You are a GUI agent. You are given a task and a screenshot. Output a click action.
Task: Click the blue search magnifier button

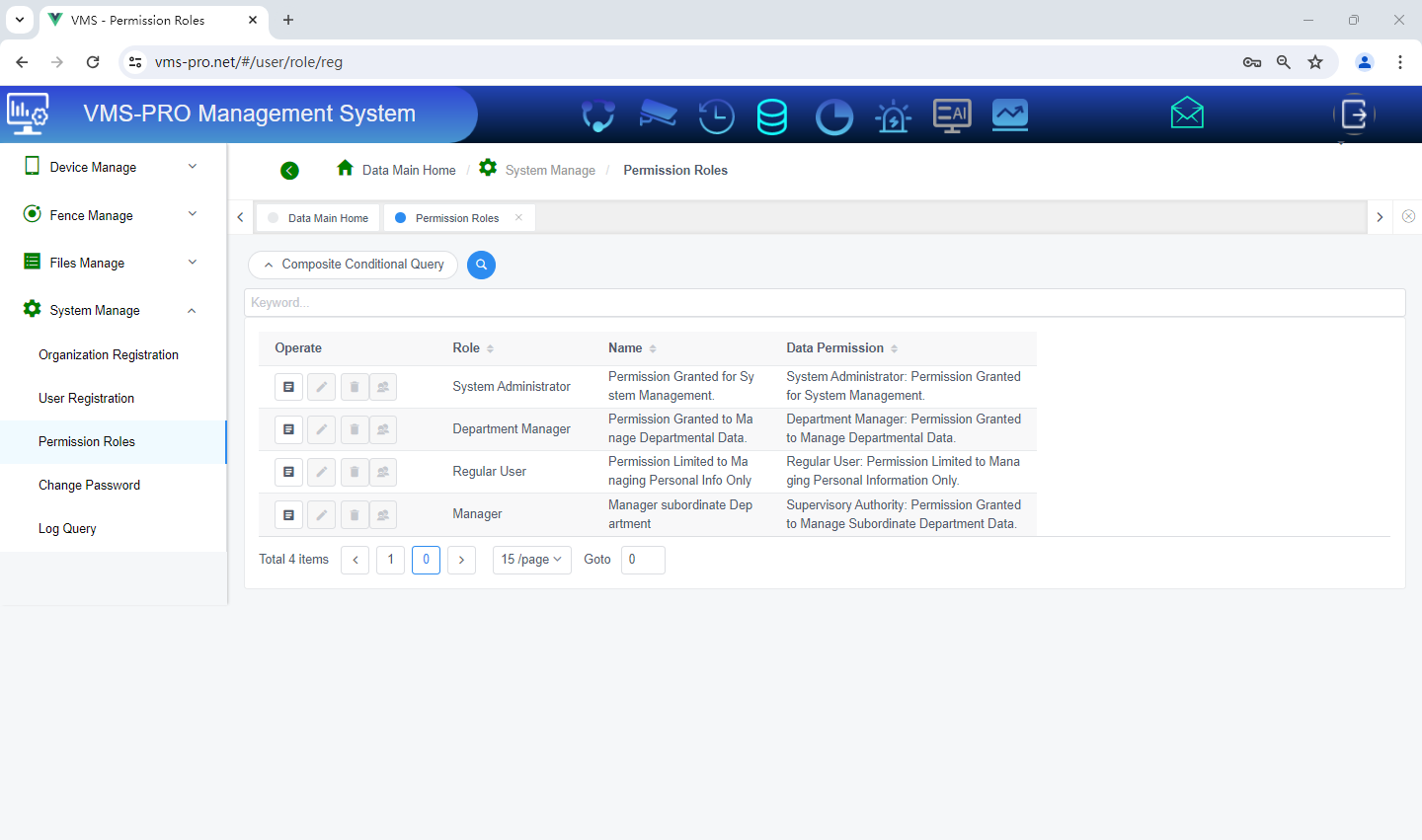pos(481,265)
